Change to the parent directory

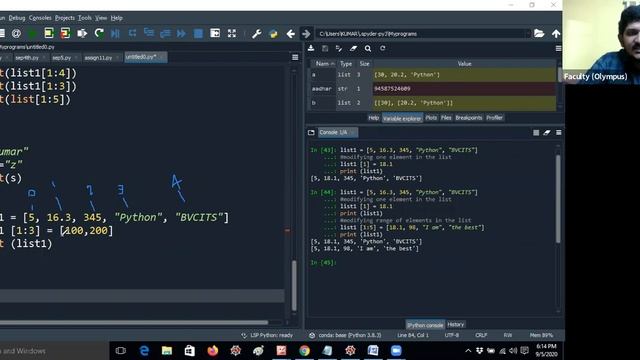(556, 33)
